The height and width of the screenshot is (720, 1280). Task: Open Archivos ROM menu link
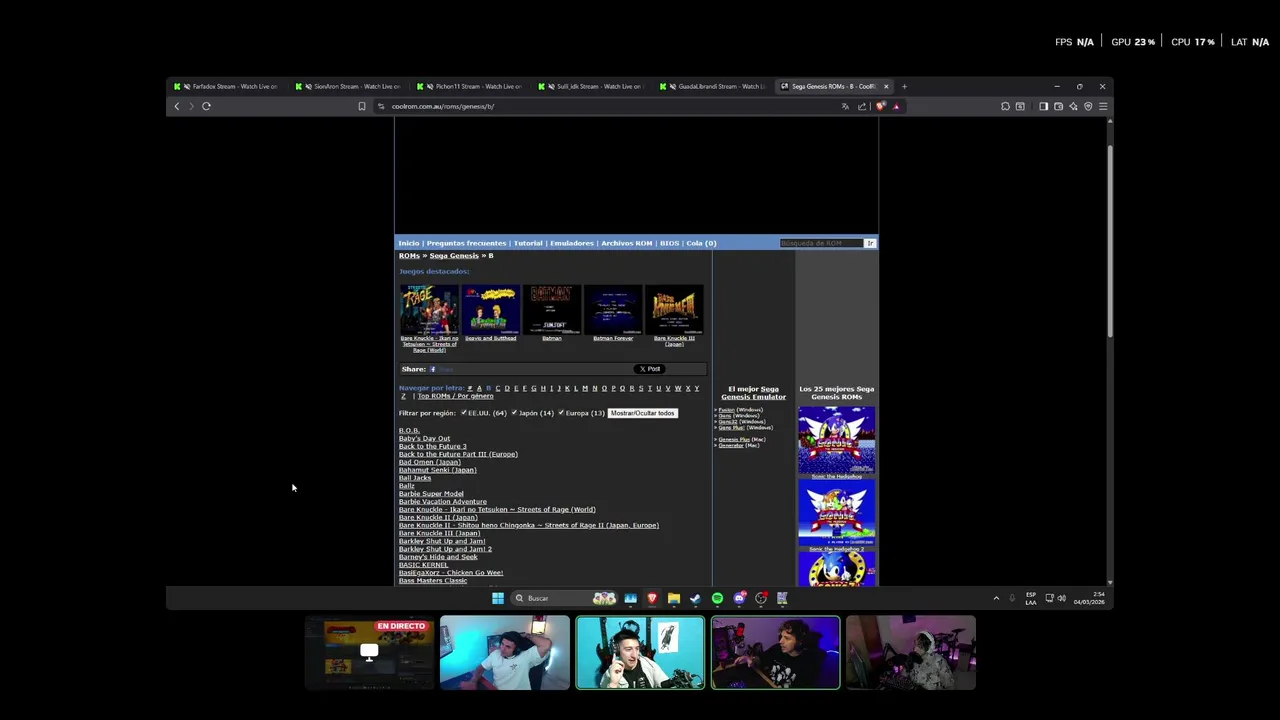pos(626,243)
